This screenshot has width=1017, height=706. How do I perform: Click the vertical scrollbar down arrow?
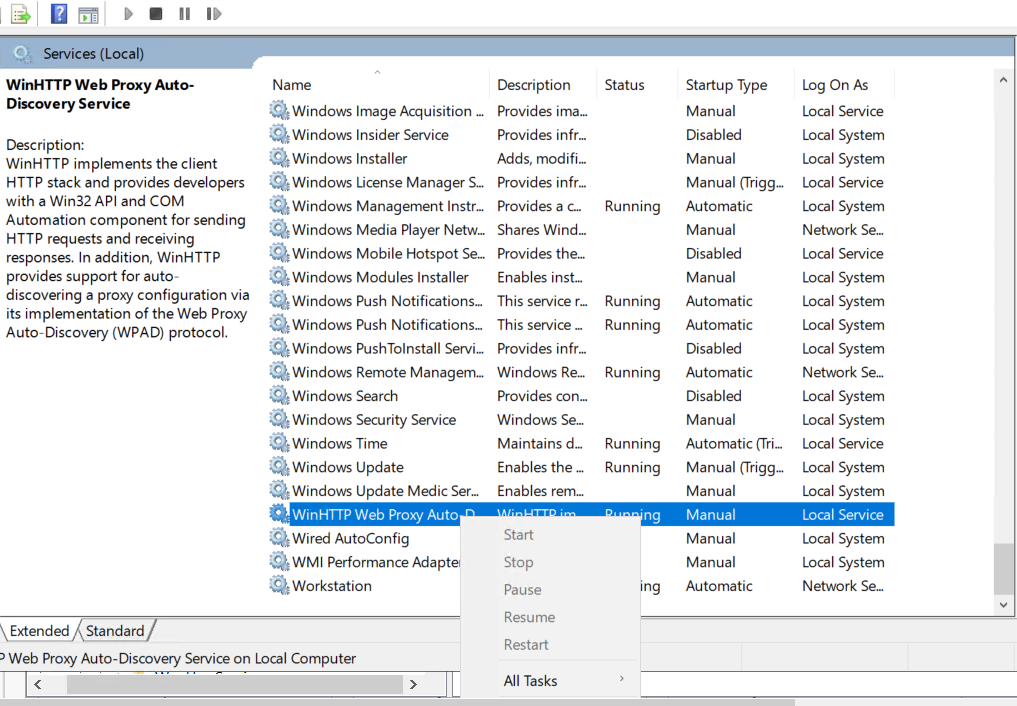1003,605
